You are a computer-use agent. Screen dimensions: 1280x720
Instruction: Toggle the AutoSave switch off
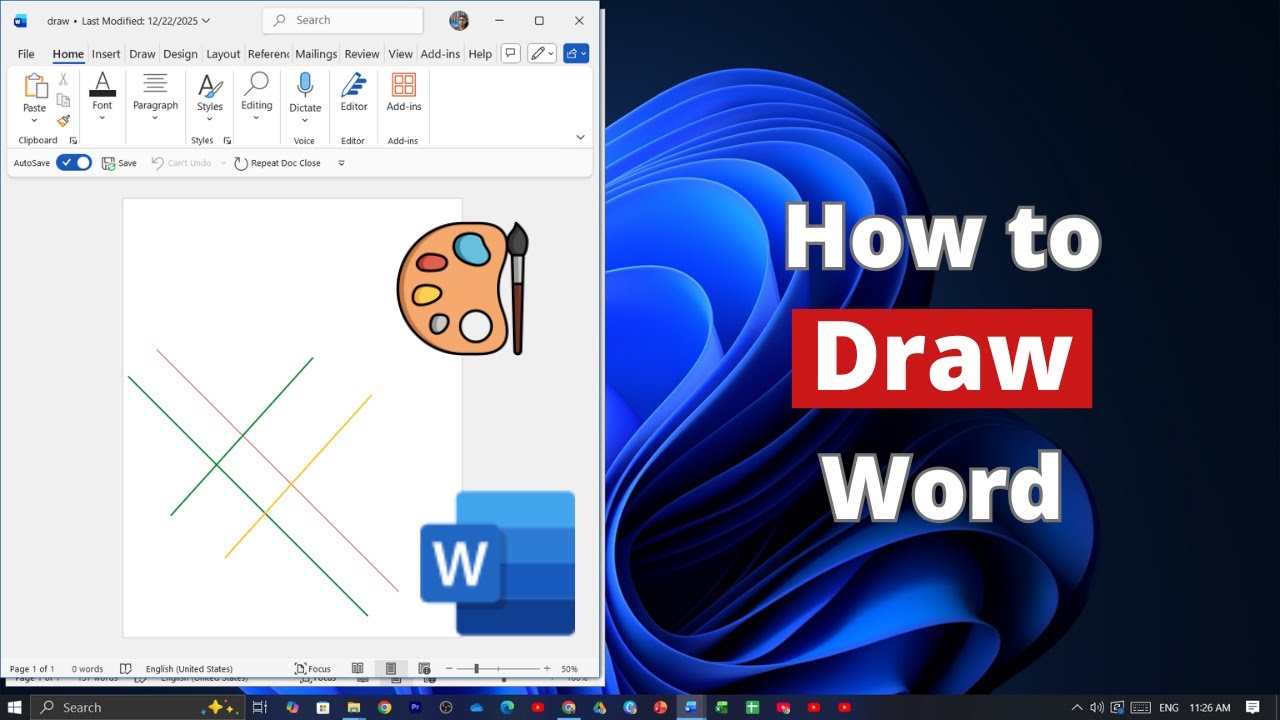tap(73, 163)
